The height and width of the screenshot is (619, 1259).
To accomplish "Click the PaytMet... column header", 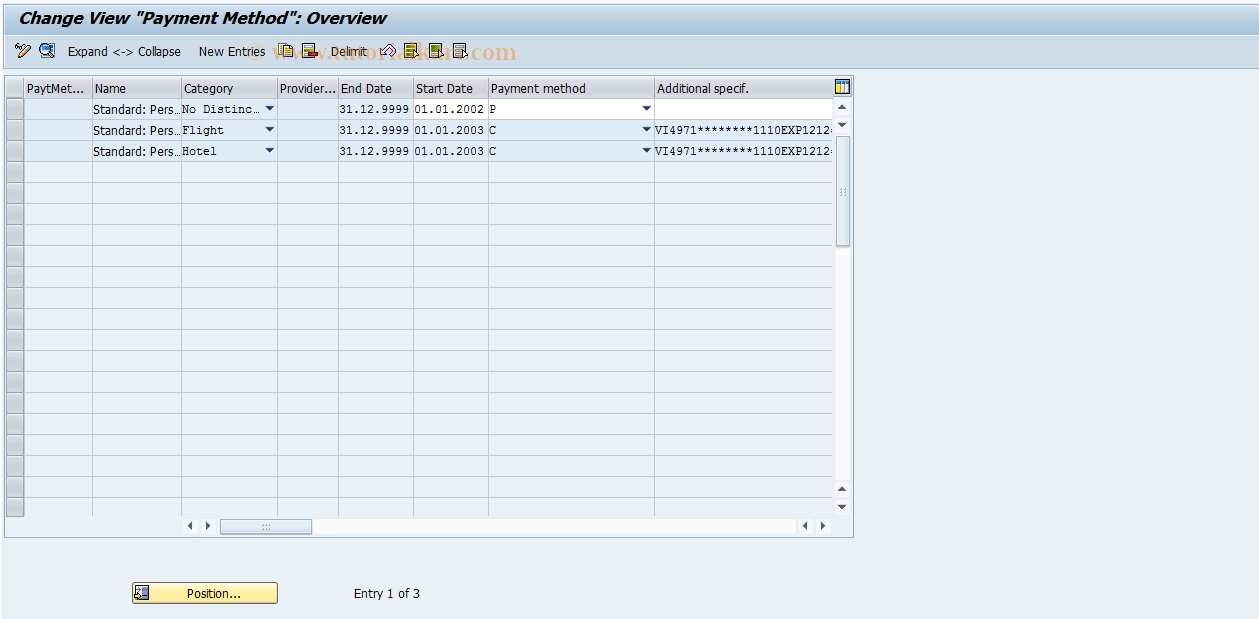I will click(x=58, y=88).
